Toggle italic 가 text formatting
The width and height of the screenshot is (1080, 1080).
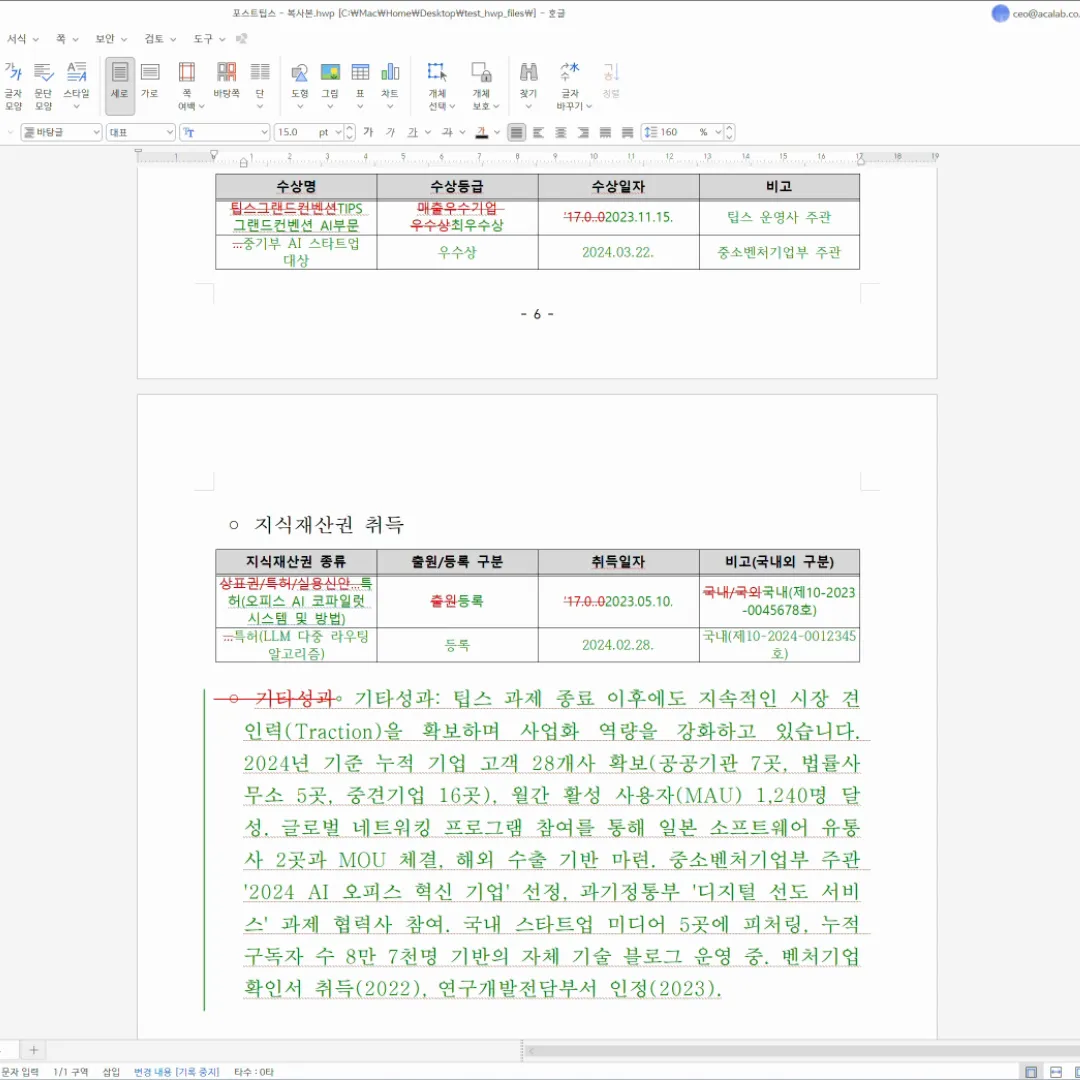click(x=391, y=132)
